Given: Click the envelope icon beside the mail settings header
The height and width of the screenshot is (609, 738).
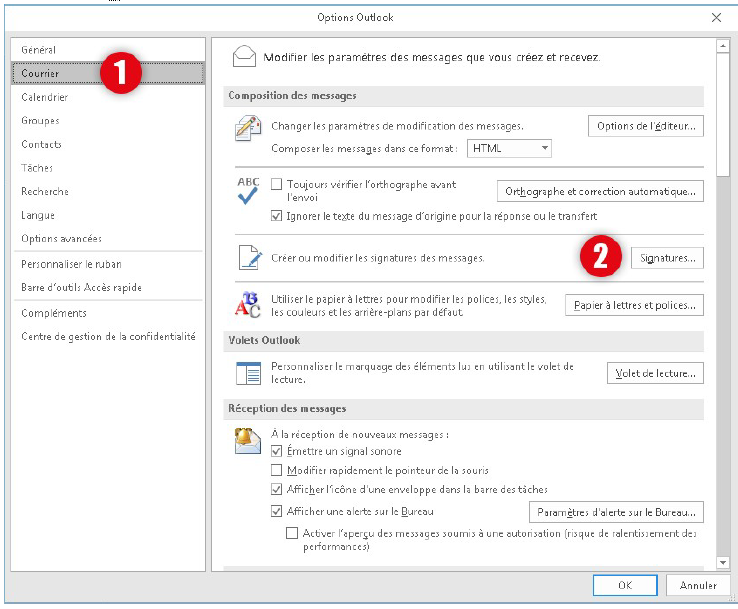Looking at the screenshot, I should tap(243, 58).
